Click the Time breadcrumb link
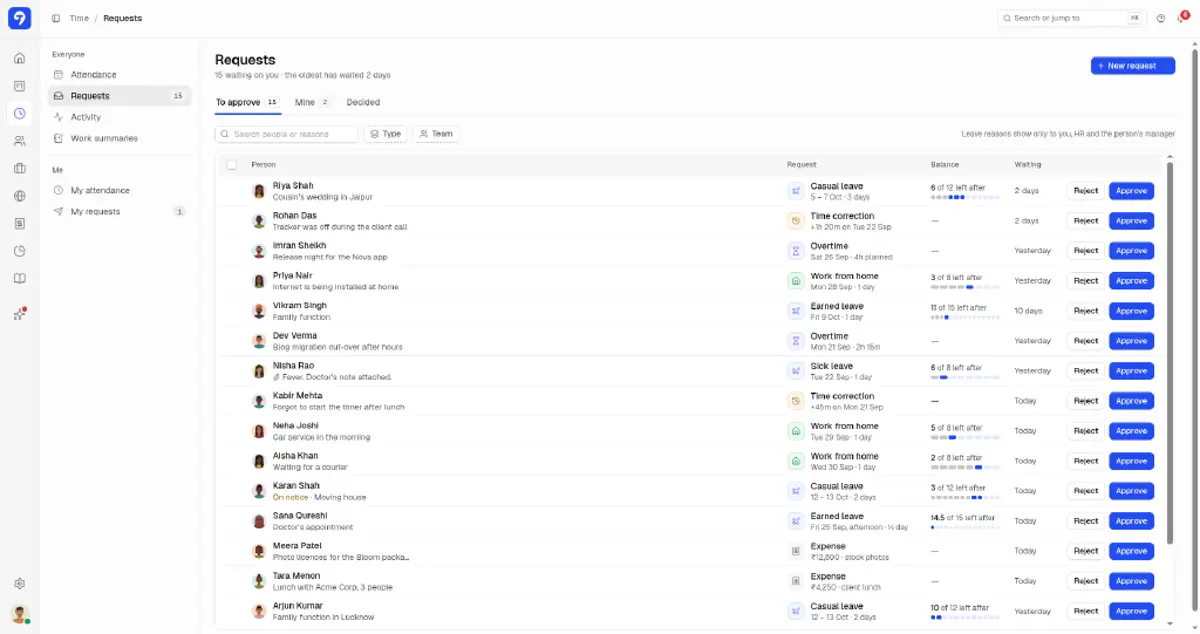Image resolution: width=1200 pixels, height=634 pixels. [79, 18]
